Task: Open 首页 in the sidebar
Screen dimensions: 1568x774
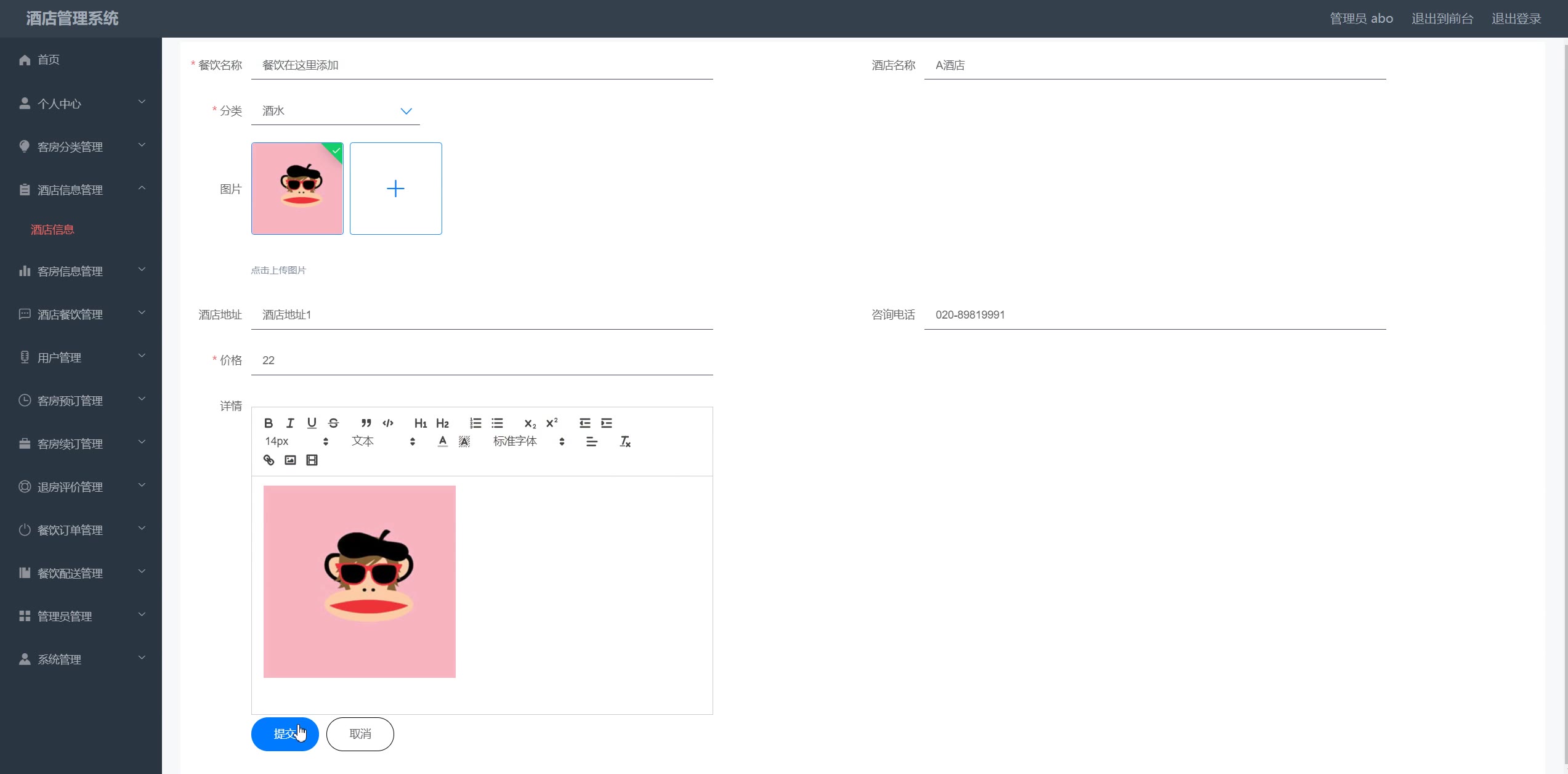Action: [x=81, y=60]
